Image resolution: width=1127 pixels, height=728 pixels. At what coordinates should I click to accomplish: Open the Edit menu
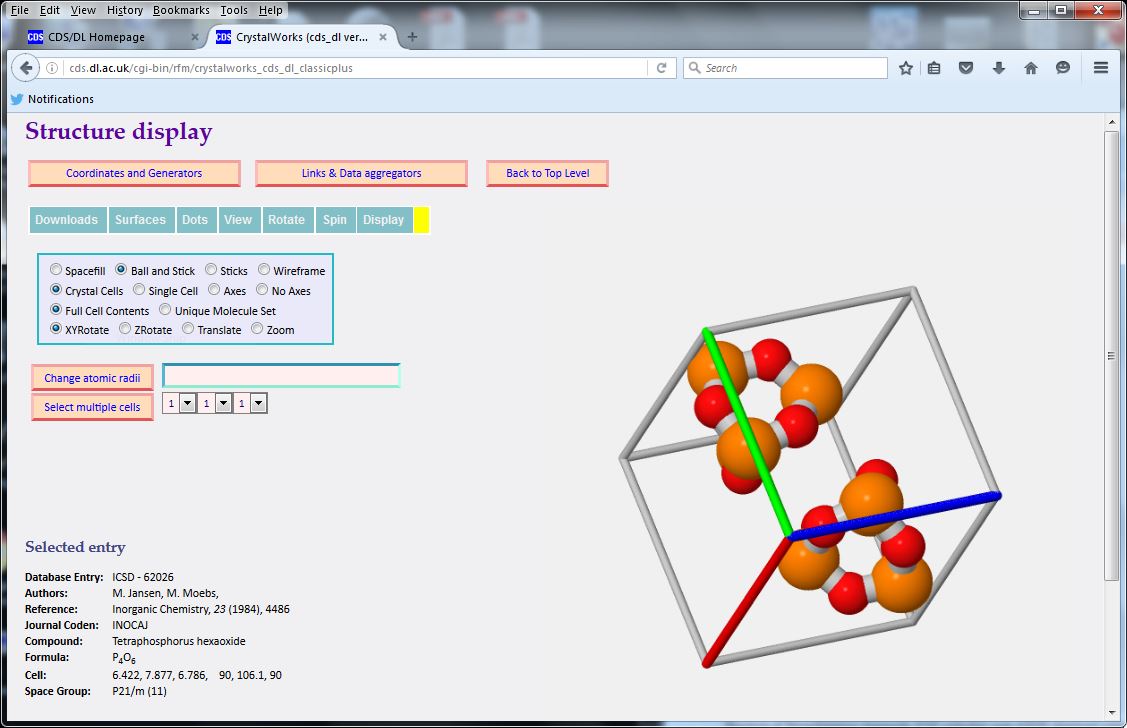50,10
